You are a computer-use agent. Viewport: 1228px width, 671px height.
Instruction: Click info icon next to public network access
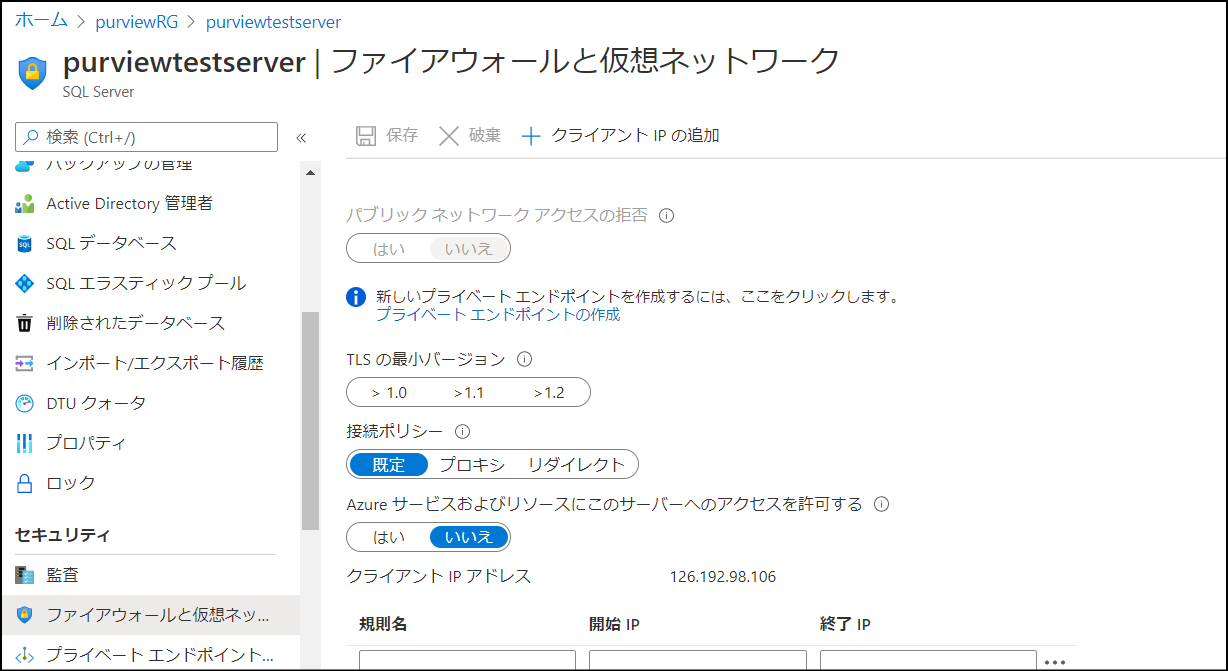click(x=667, y=215)
